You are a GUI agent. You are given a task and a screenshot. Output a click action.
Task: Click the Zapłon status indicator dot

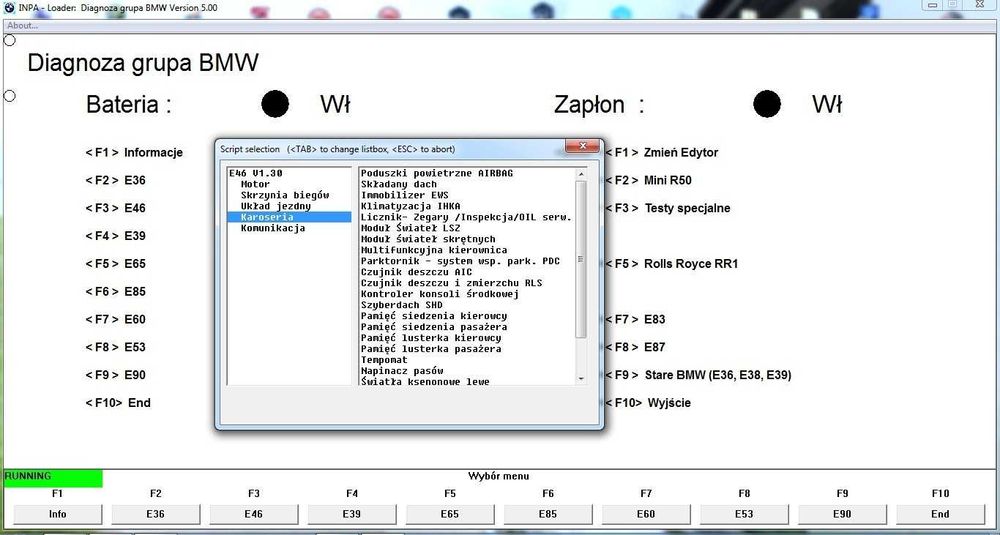pos(767,104)
